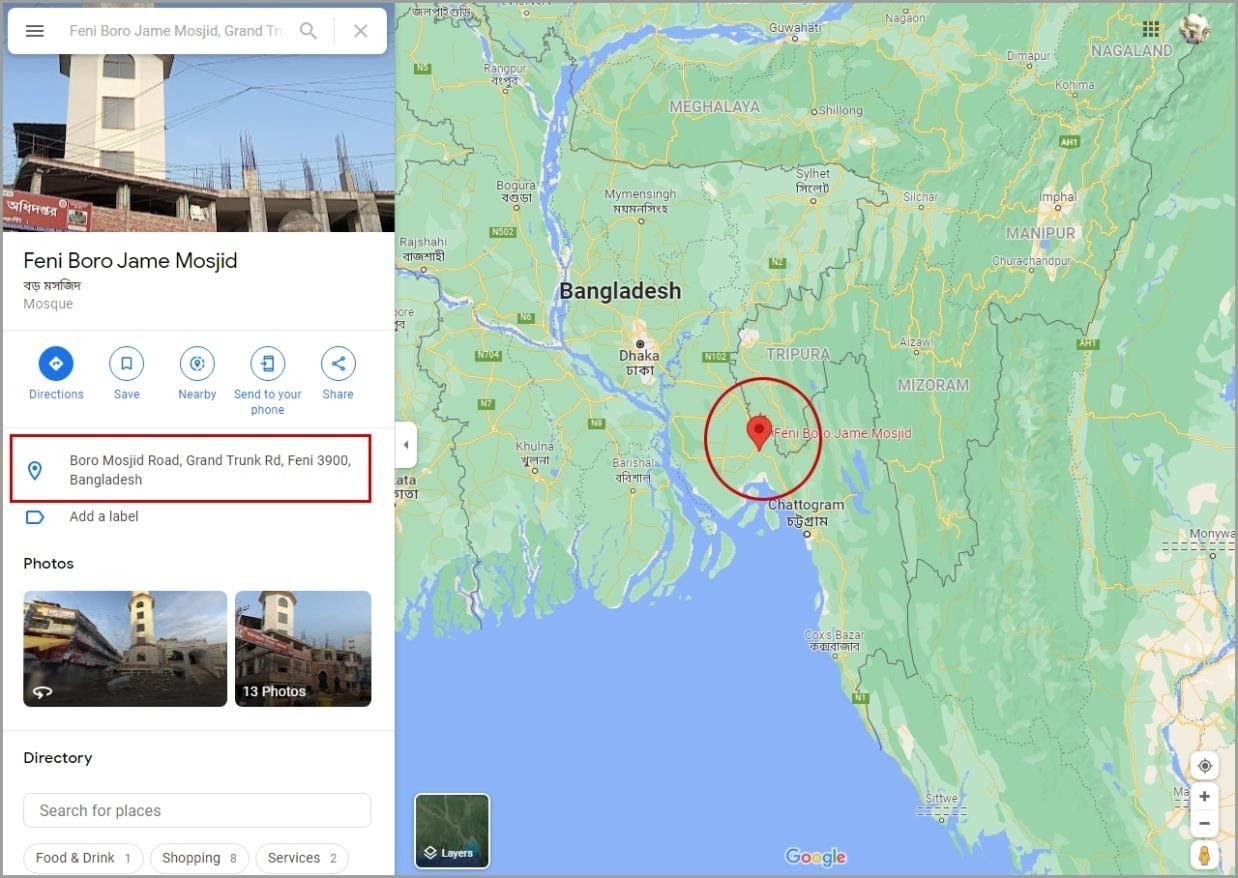The image size is (1238, 878).
Task: Click the Aizawl city label
Action: (x=916, y=341)
